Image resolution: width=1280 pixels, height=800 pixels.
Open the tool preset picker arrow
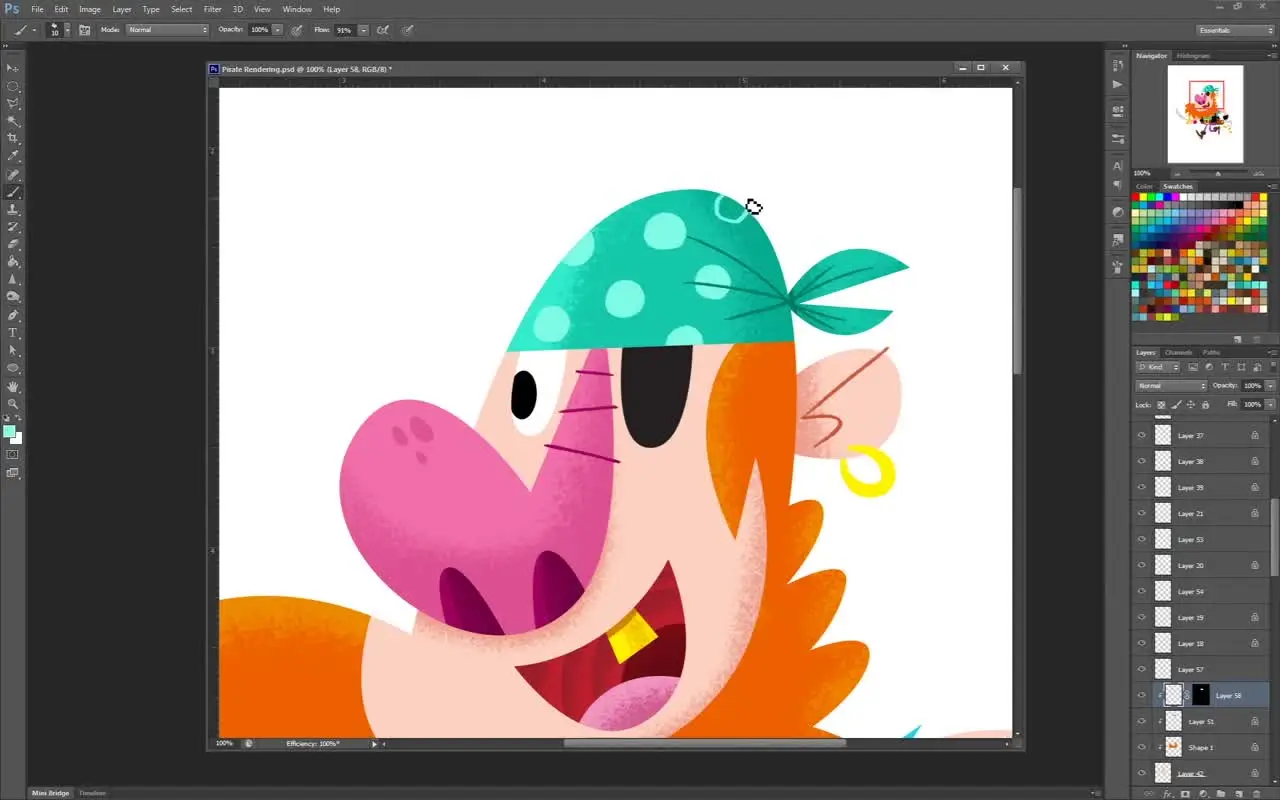[34, 30]
